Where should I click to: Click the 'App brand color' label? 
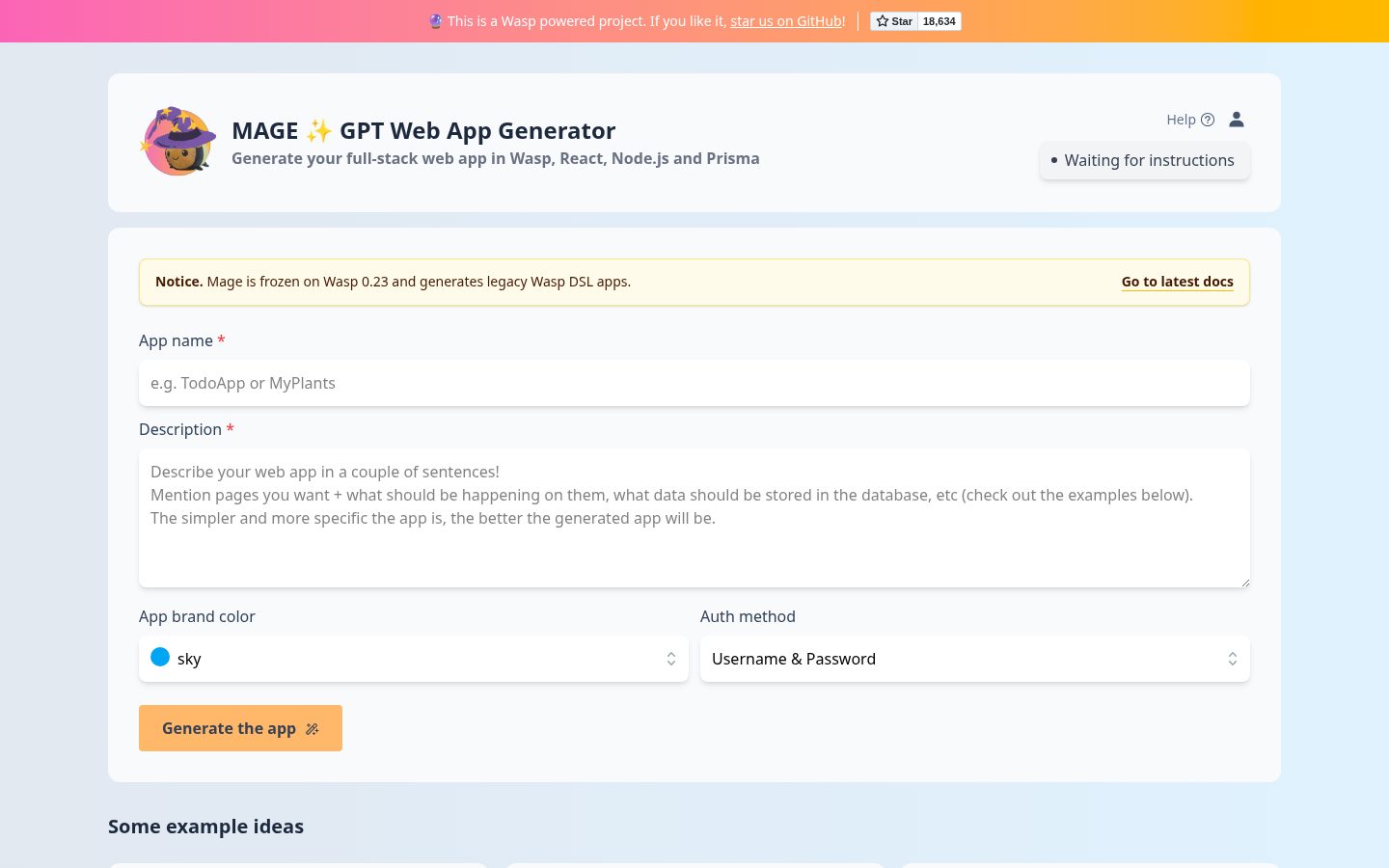(197, 616)
